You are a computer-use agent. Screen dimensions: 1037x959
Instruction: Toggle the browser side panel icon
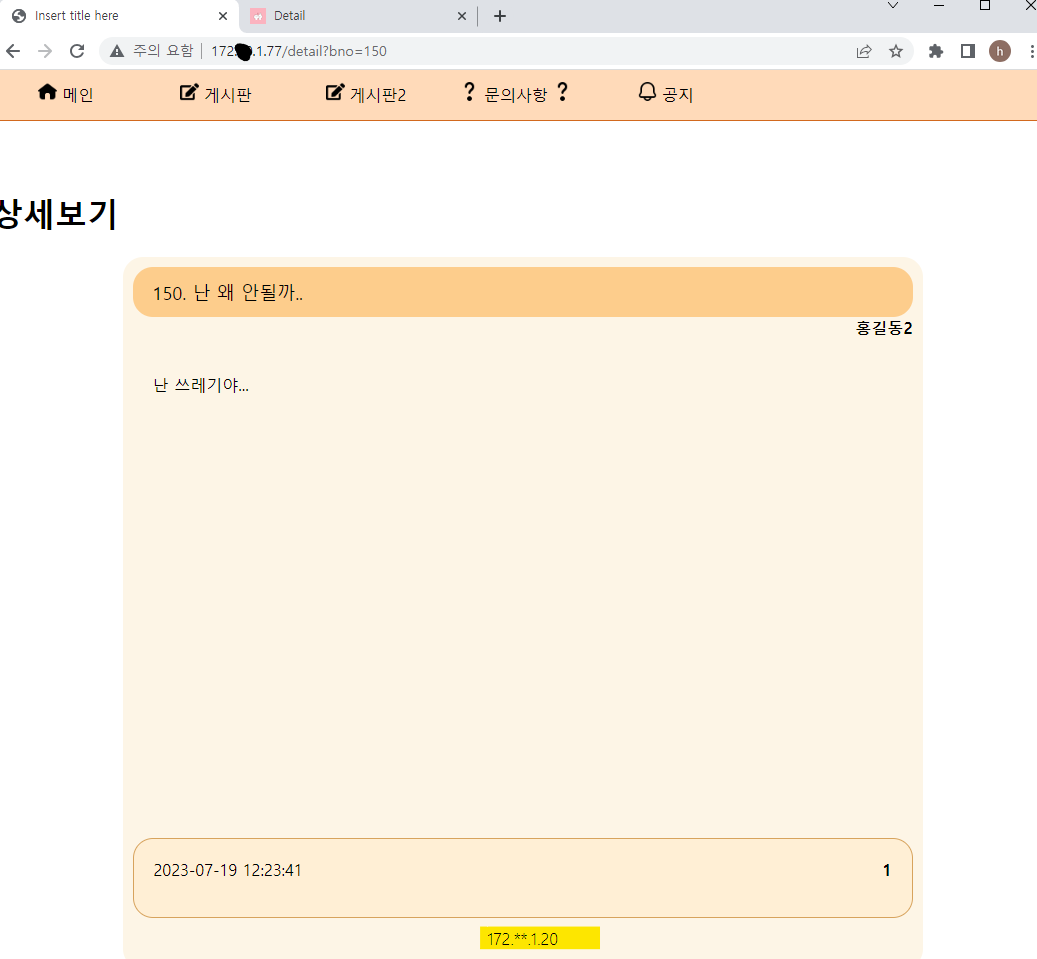(x=968, y=51)
